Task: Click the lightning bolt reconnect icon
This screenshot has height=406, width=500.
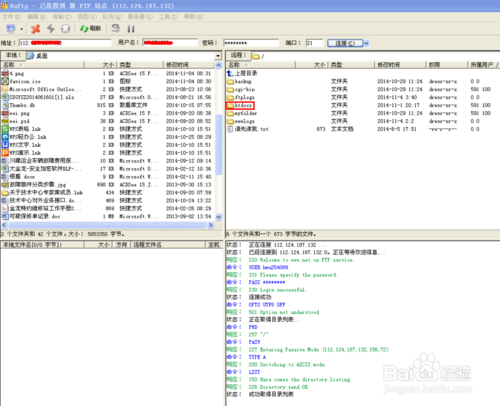Action: [51, 29]
